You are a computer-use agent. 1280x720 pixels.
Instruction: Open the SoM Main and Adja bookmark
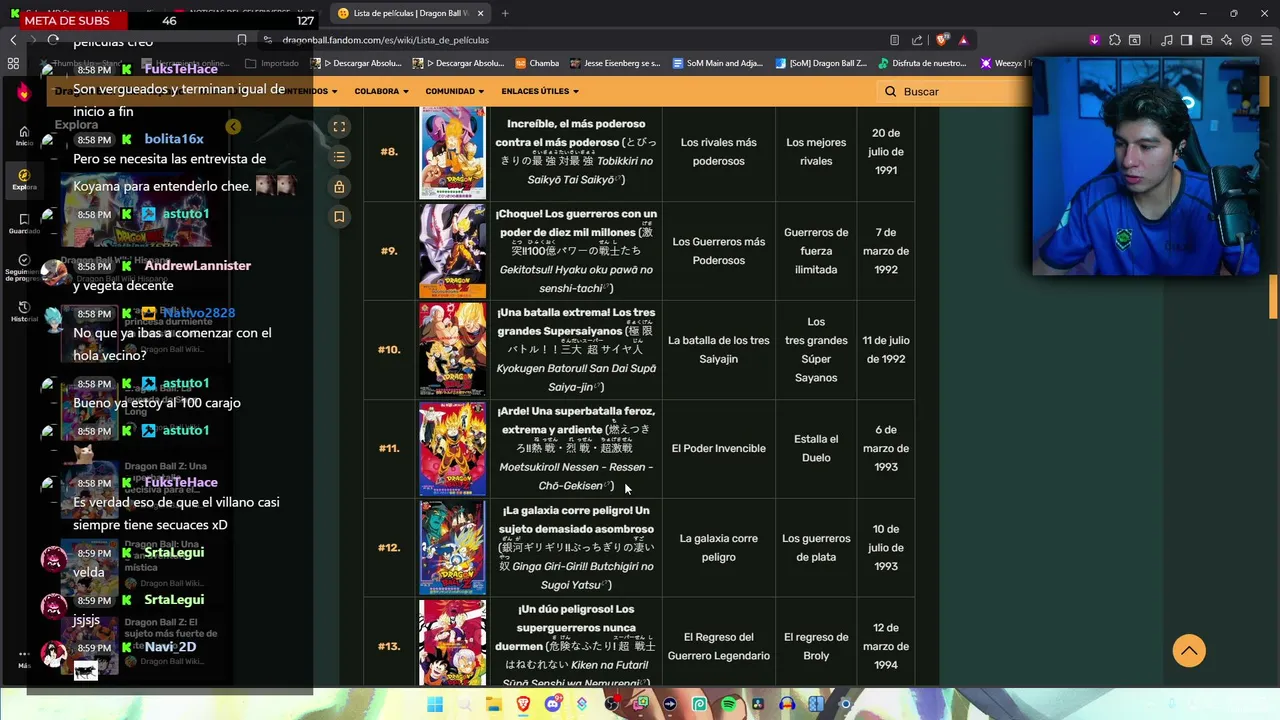pos(717,63)
